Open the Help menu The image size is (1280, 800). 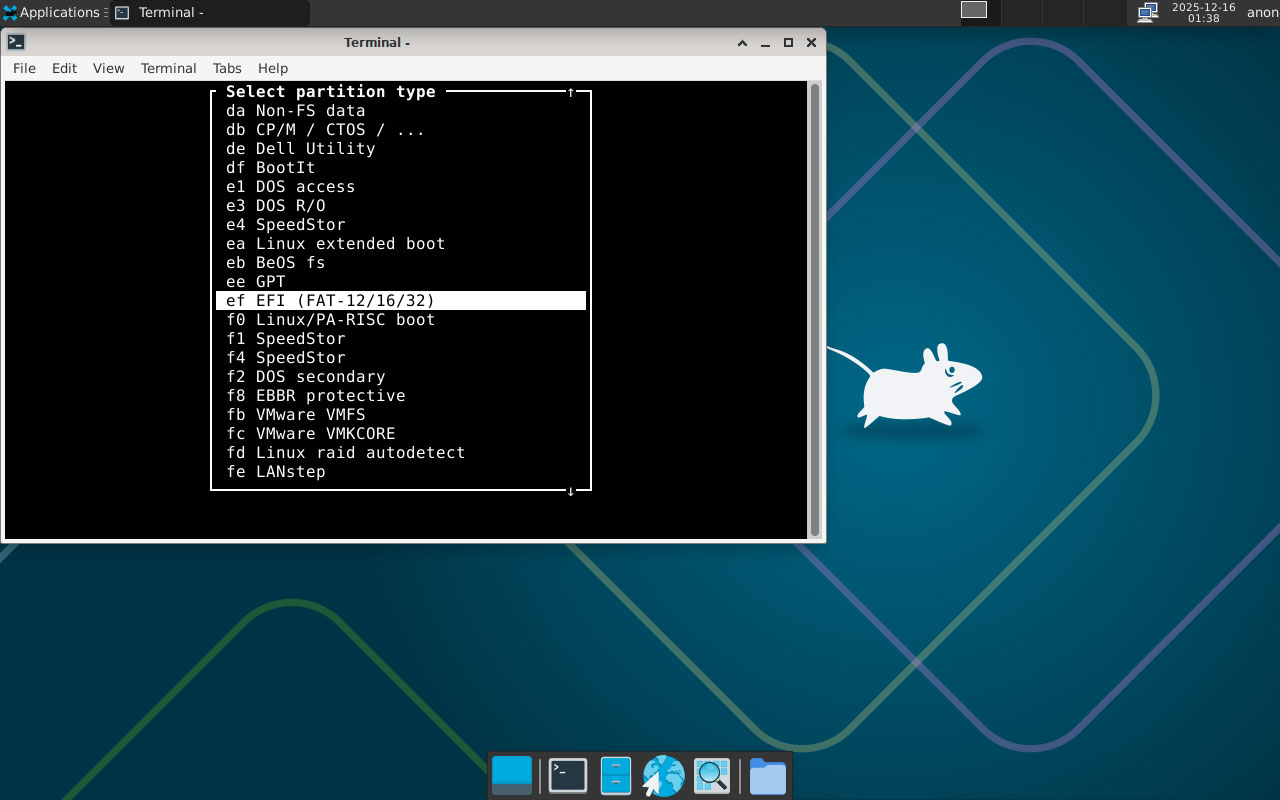(x=273, y=68)
